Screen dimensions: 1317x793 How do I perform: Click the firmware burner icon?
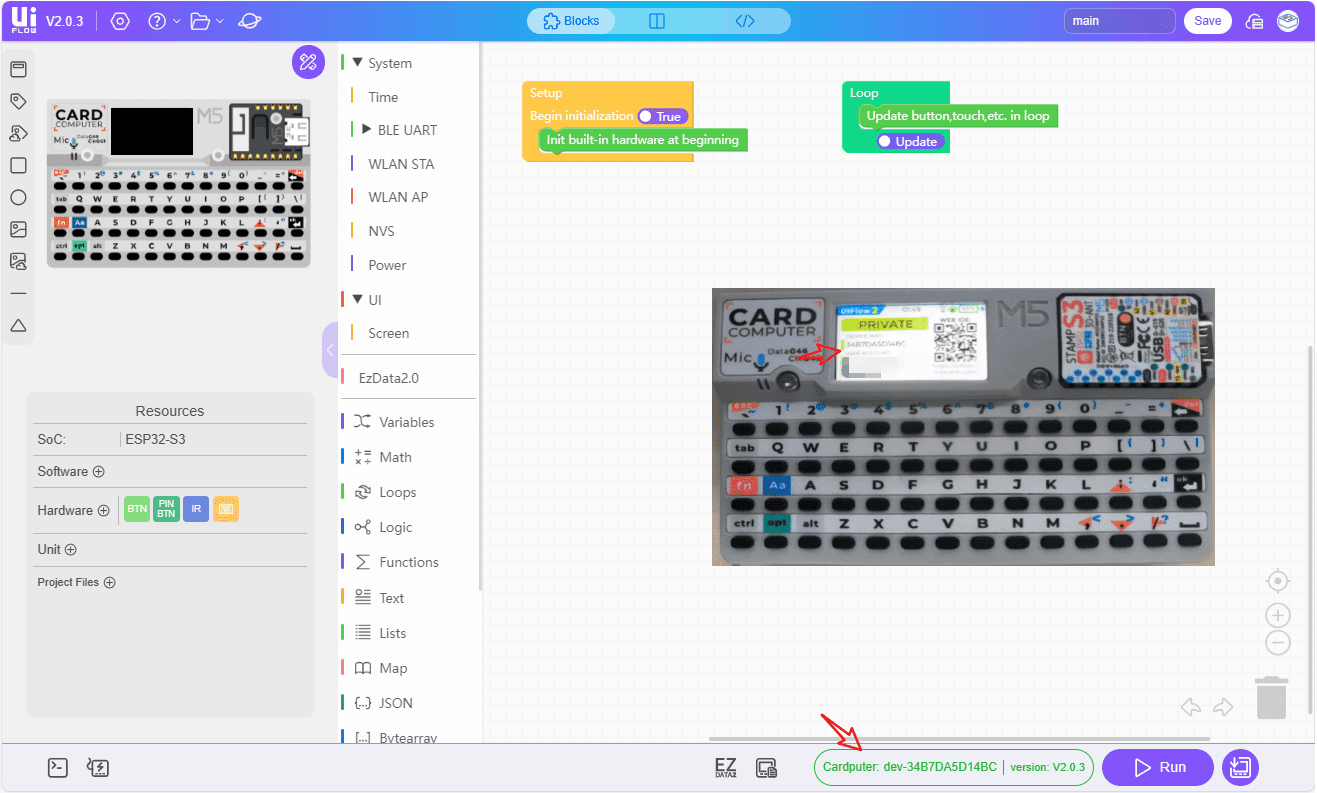pos(97,767)
